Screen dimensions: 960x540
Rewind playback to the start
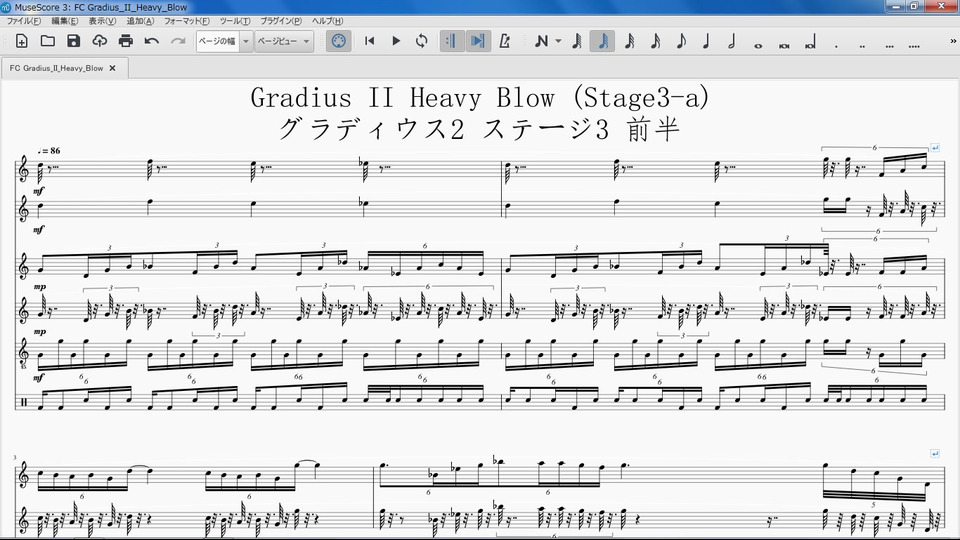pos(369,41)
